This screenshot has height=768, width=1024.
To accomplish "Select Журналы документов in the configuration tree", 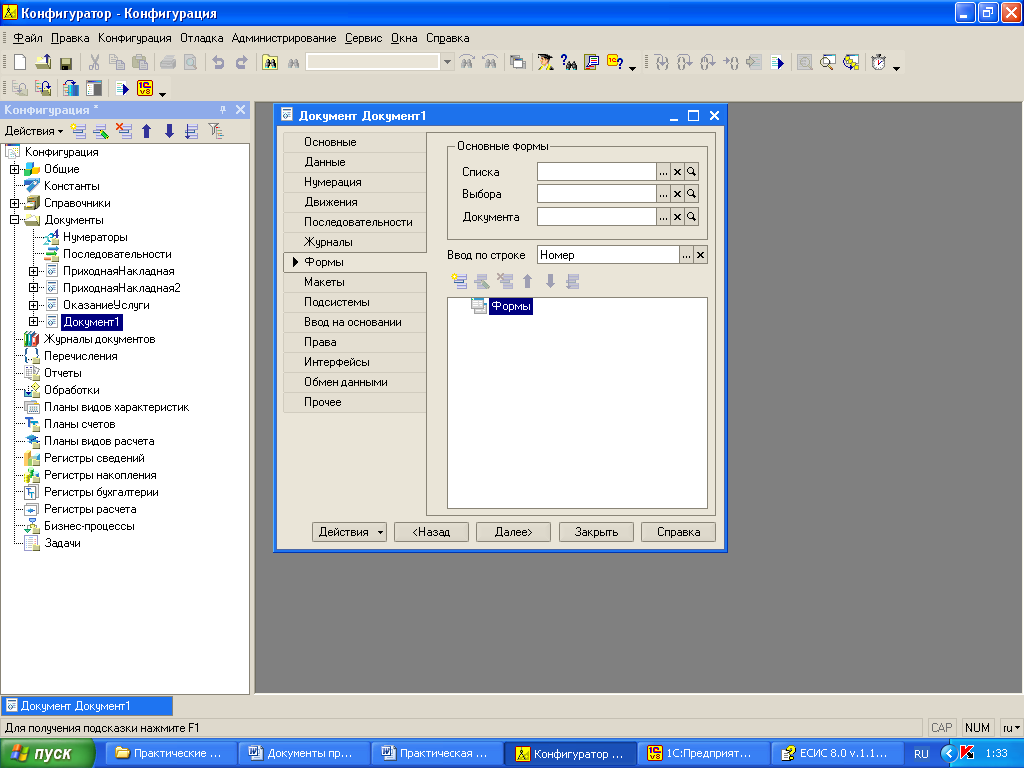I will coord(99,339).
